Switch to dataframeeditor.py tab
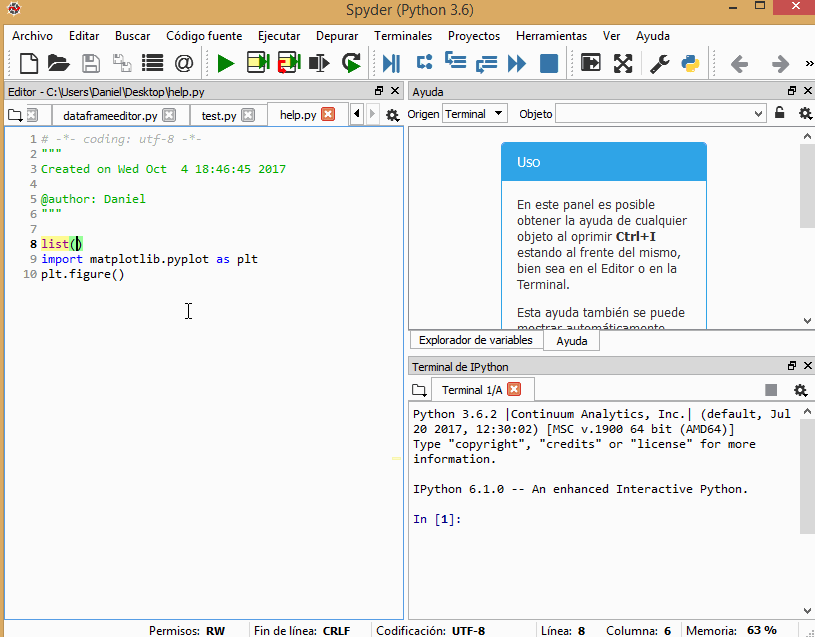 coord(110,115)
